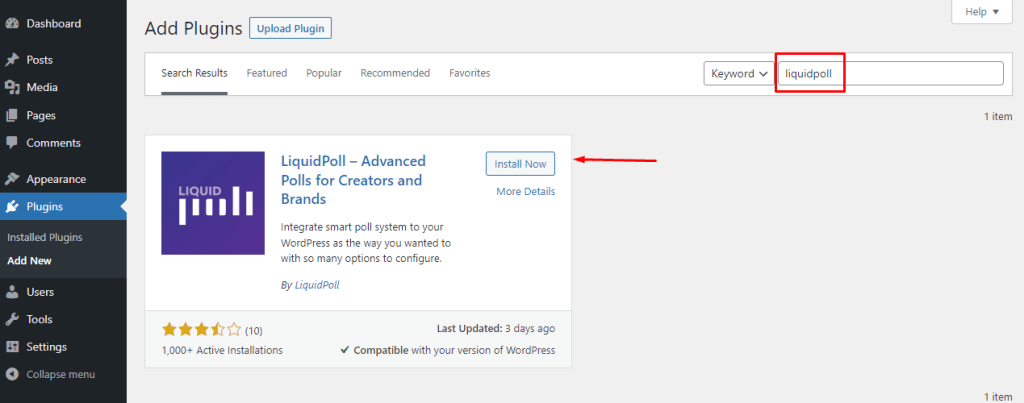Switch to the Popular tab

tap(324, 73)
